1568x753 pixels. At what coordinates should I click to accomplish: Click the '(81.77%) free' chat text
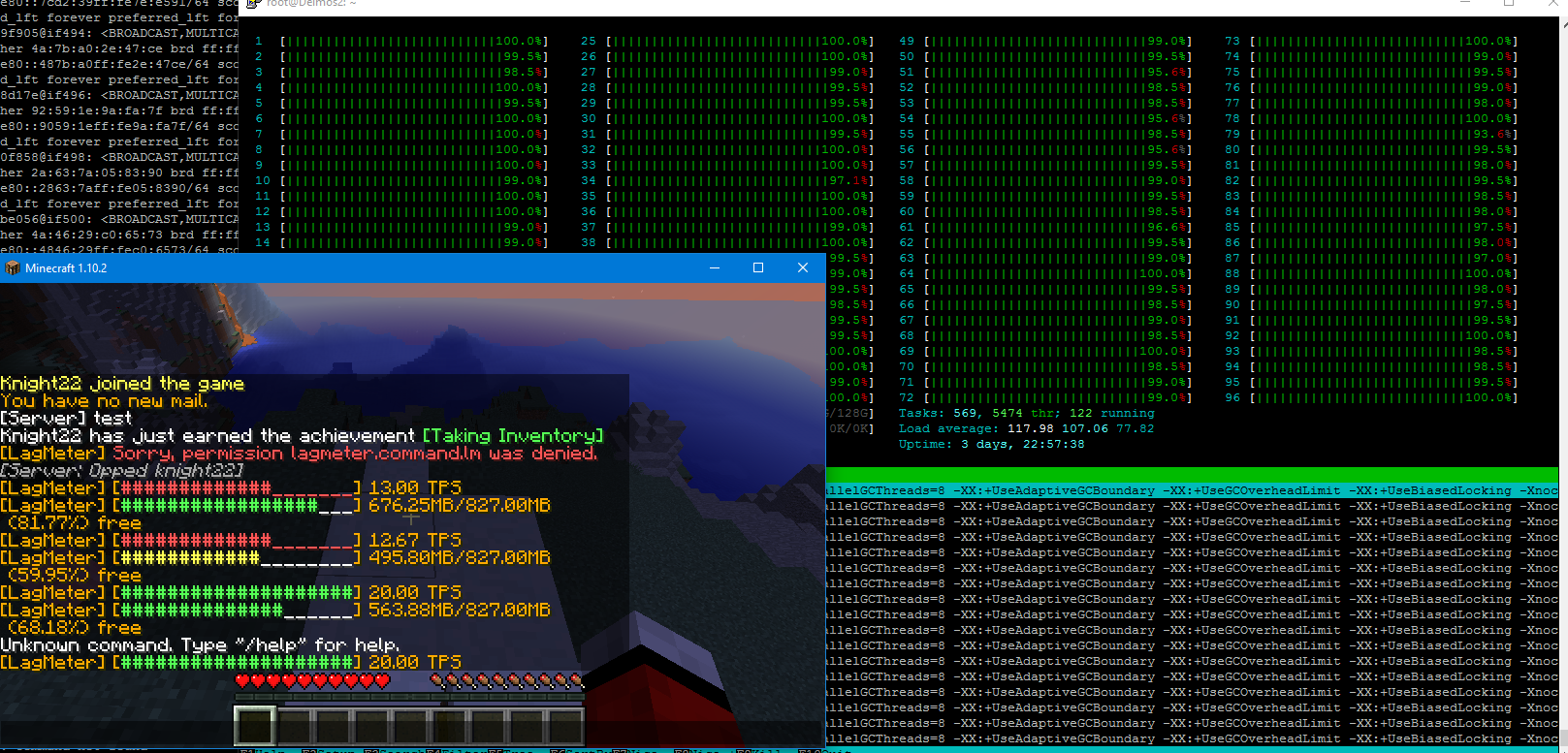tap(75, 523)
